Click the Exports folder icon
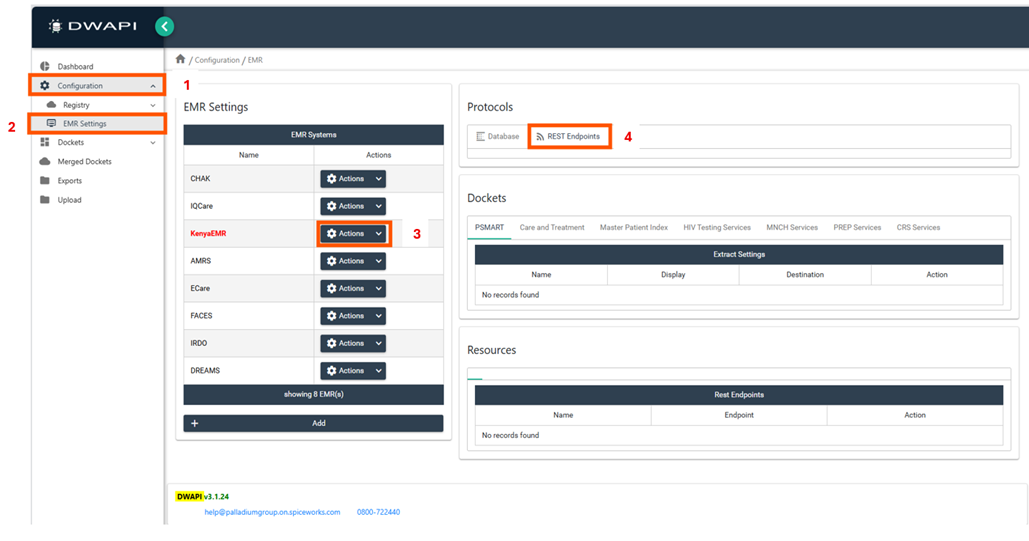This screenshot has height=541, width=1029. 45,180
